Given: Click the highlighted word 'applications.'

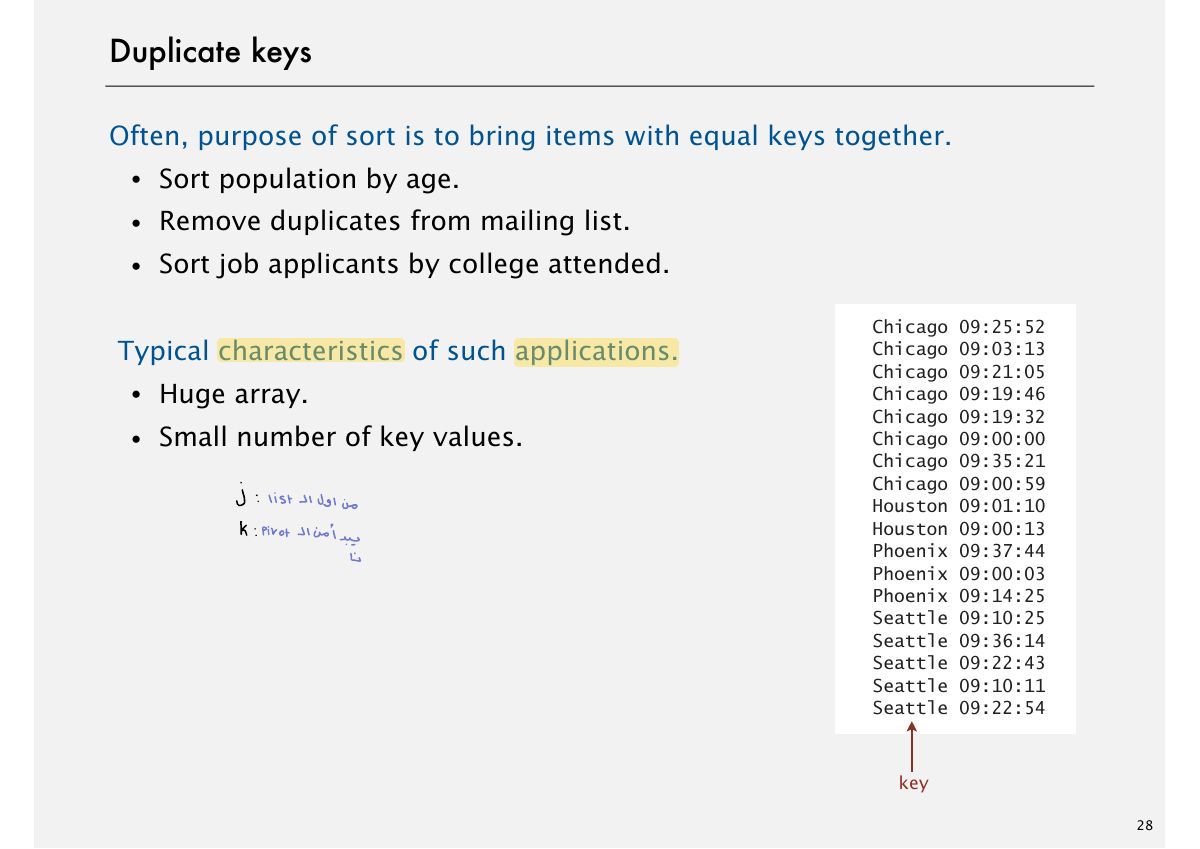Looking at the screenshot, I should (596, 352).
